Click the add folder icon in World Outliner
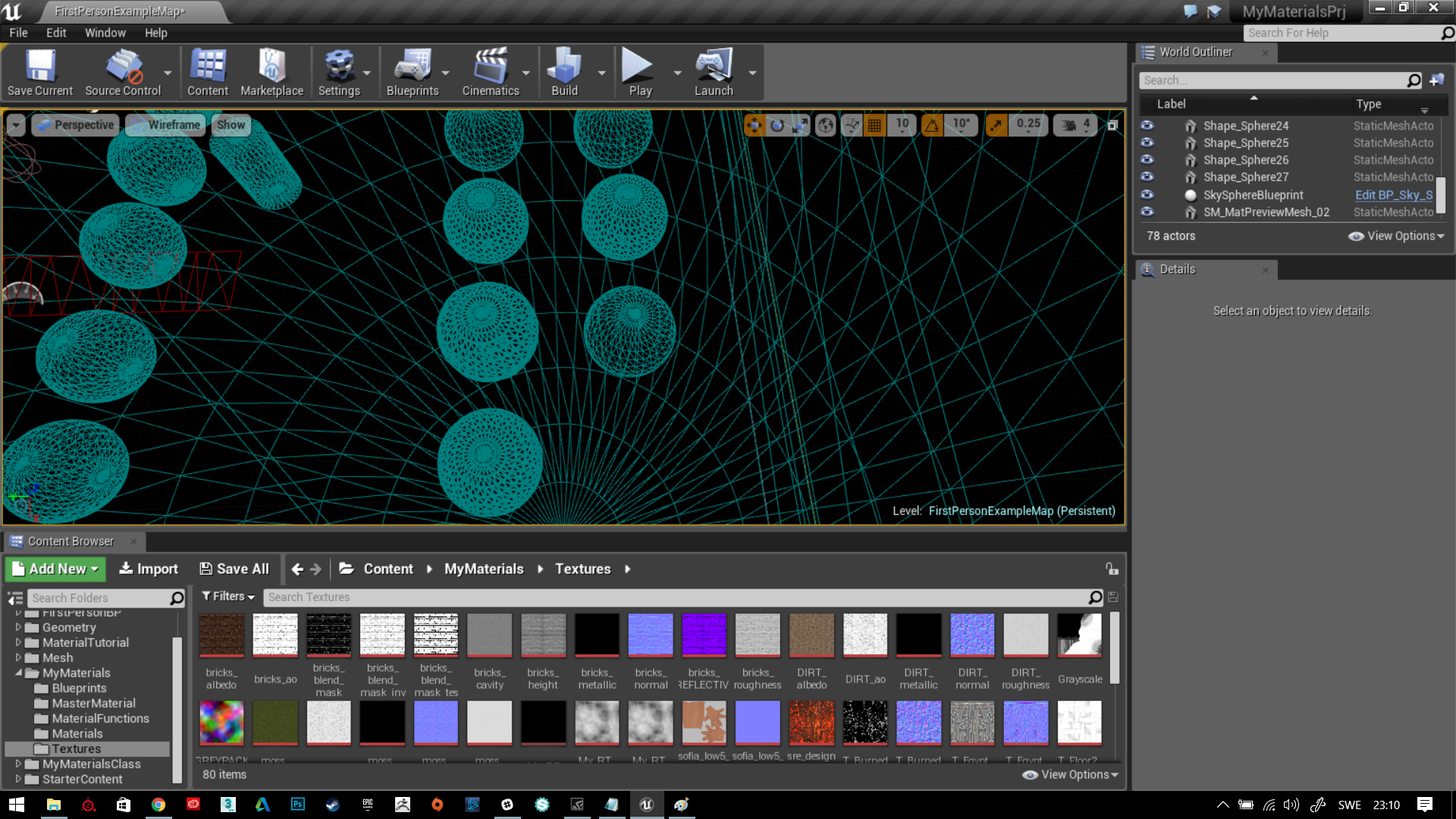 click(x=1437, y=80)
